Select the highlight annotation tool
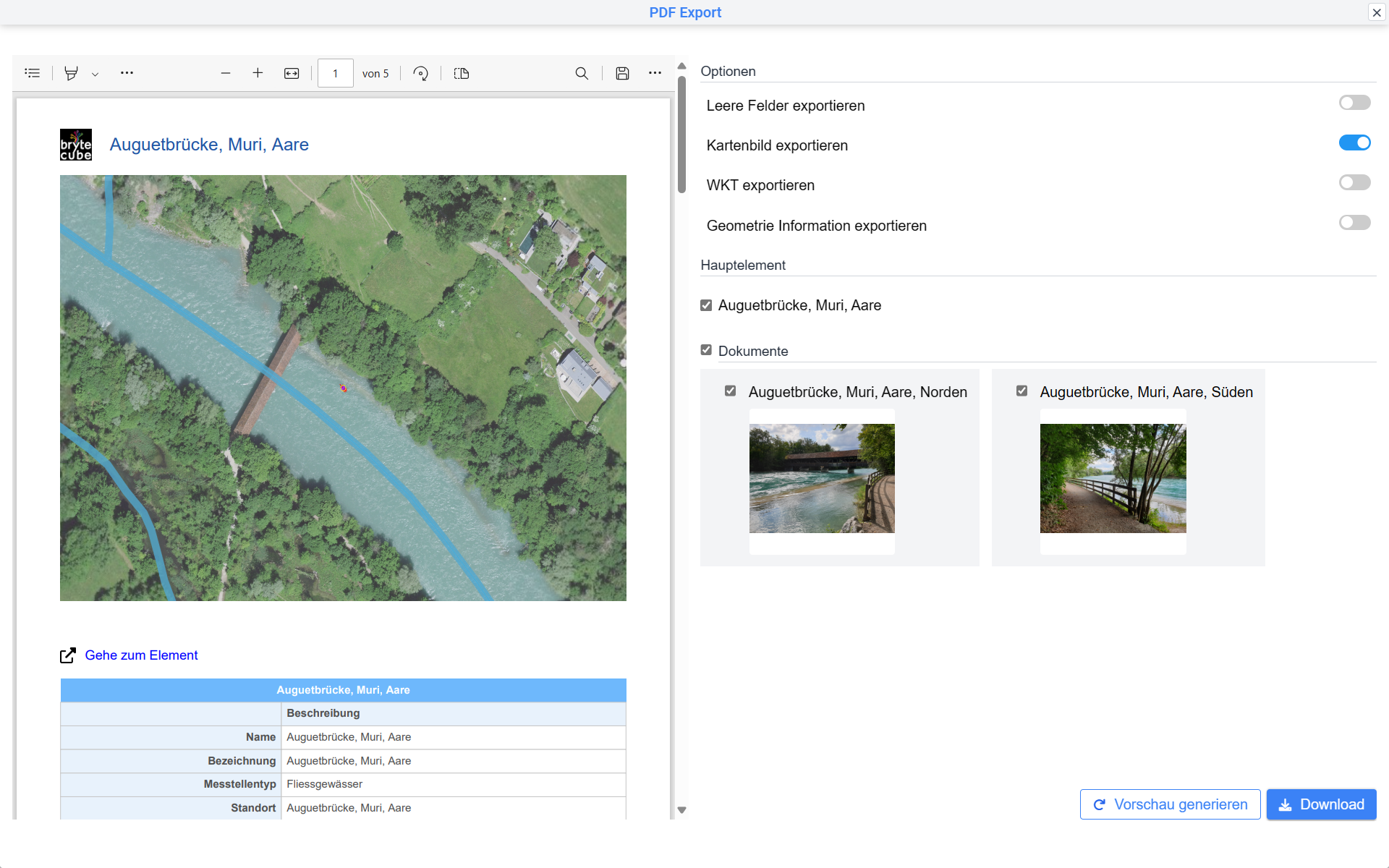 (71, 73)
